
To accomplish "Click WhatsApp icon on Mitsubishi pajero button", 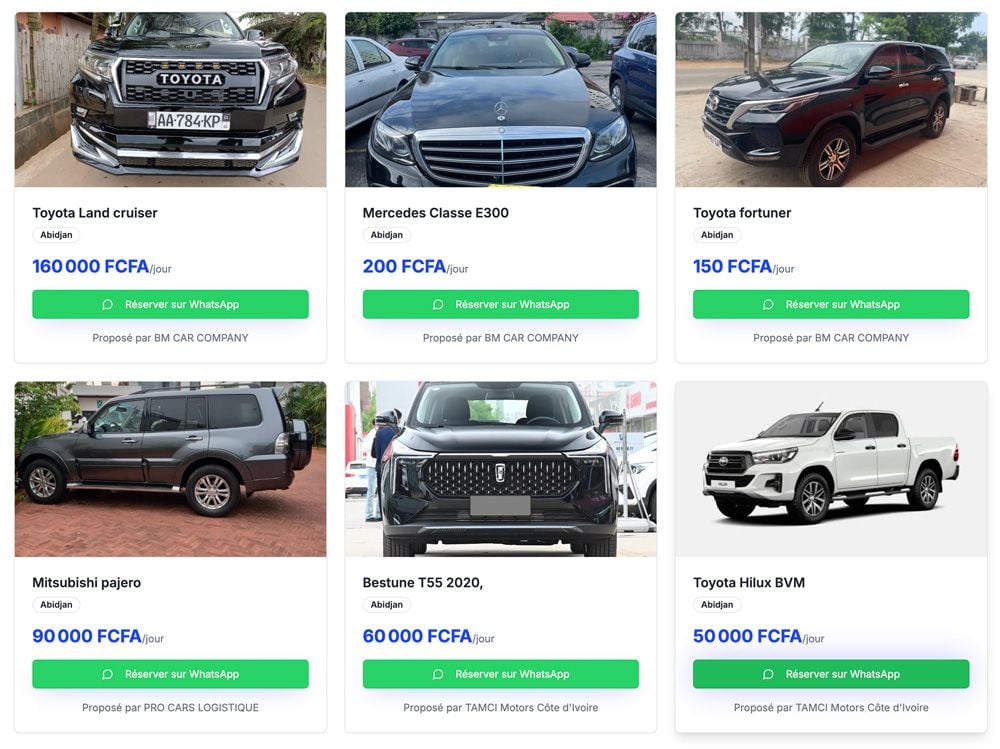I will pos(107,674).
